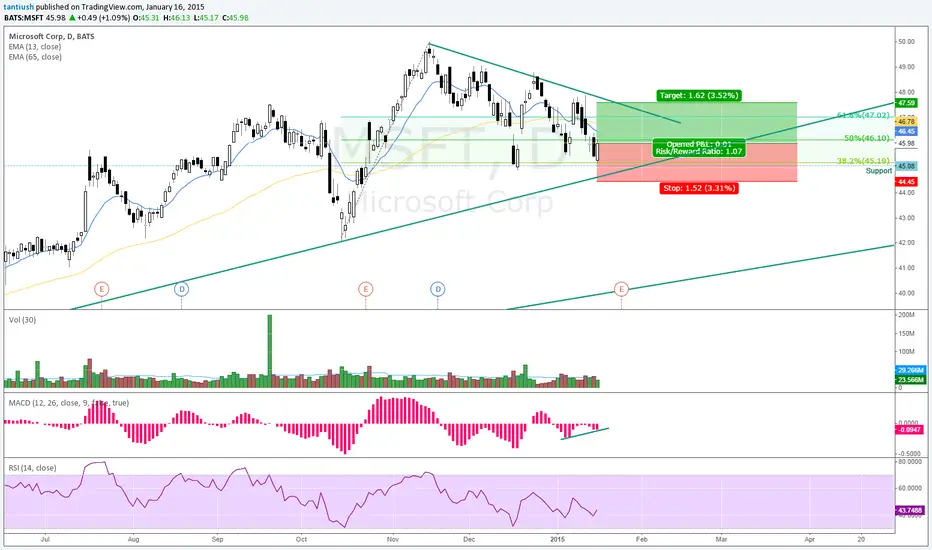Click the Microsoft Corp, D, BATS chart title
The width and height of the screenshot is (932, 550).
click(51, 36)
